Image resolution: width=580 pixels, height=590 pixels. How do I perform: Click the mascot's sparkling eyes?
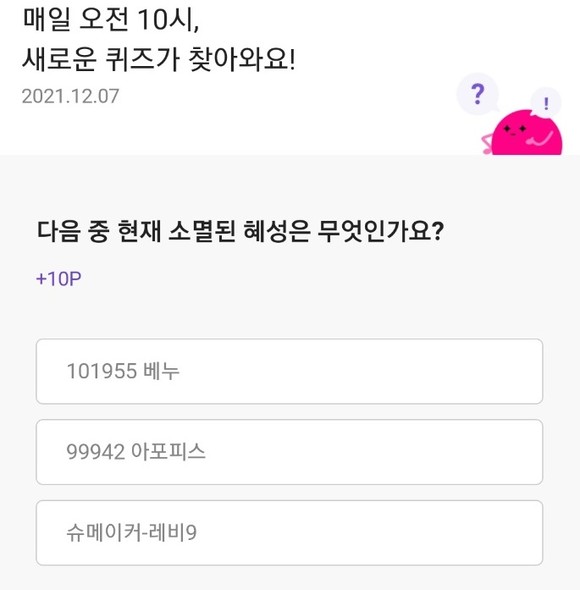[515, 129]
